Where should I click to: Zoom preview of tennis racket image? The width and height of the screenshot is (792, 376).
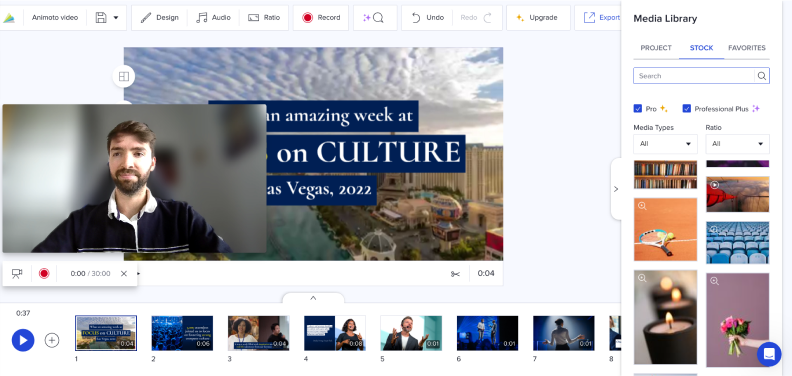click(x=642, y=206)
